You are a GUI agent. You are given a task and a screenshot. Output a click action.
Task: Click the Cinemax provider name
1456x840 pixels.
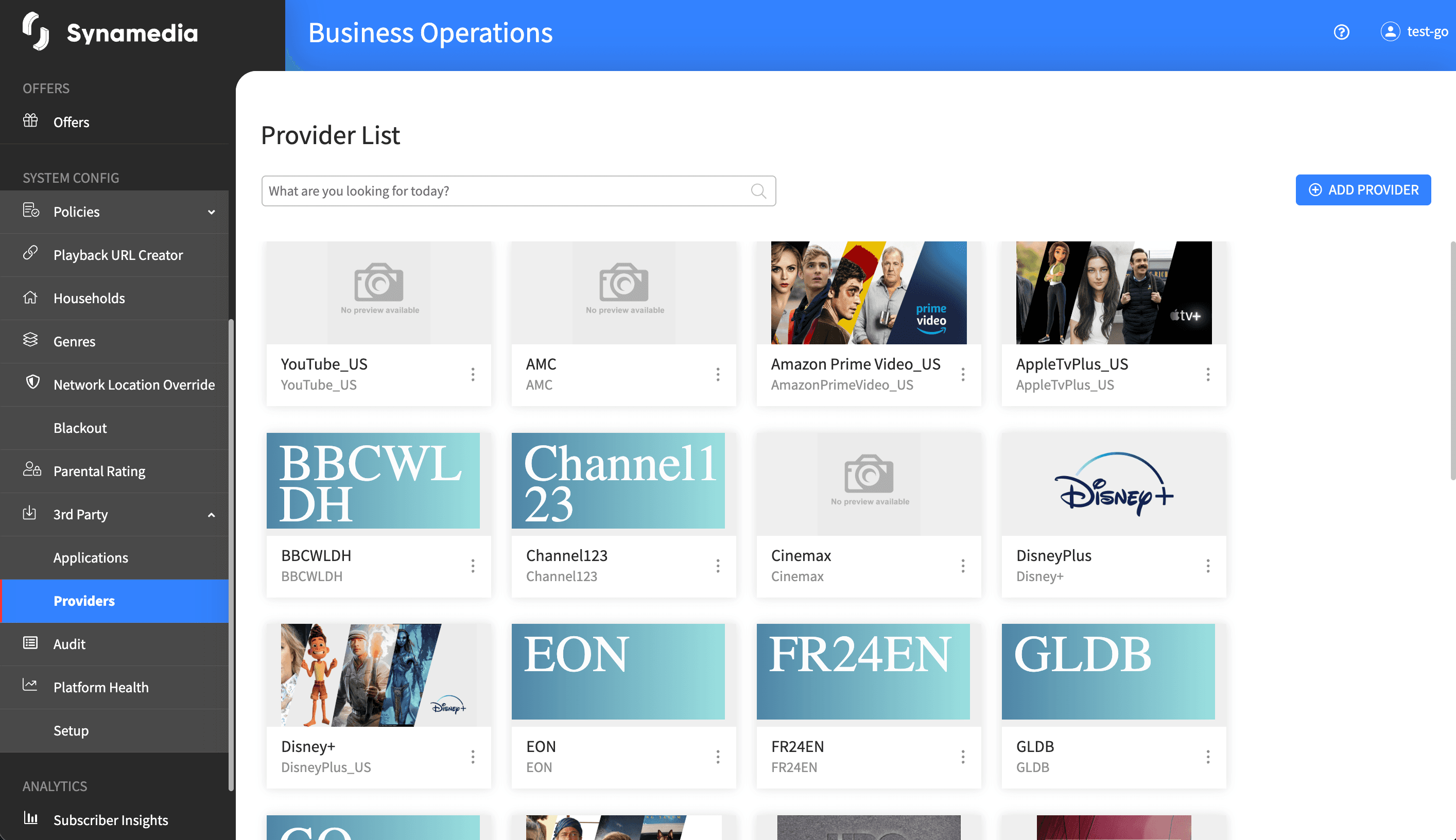click(x=801, y=555)
